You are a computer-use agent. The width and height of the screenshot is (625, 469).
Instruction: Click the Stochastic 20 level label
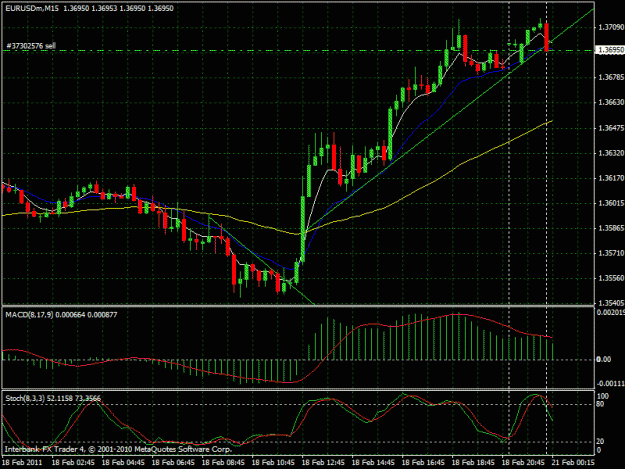[601, 442]
